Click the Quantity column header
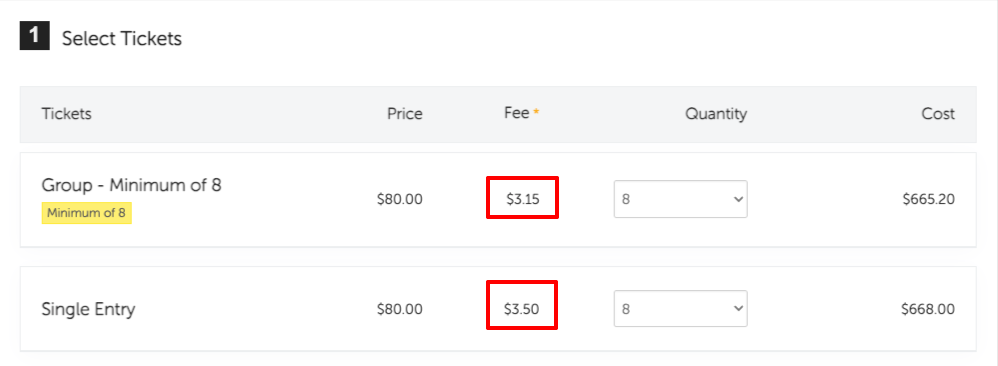This screenshot has width=998, height=366. (716, 115)
